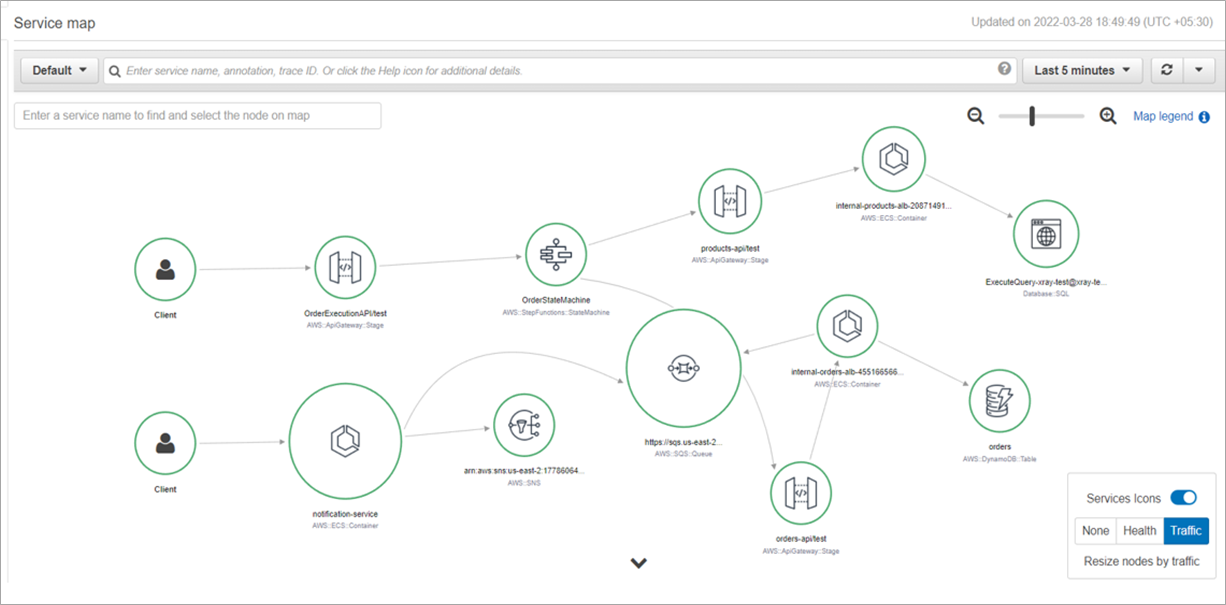Click the OrderExecutionAPI/test API Gateway node
Viewport: 1226px width, 605px height.
(345, 267)
